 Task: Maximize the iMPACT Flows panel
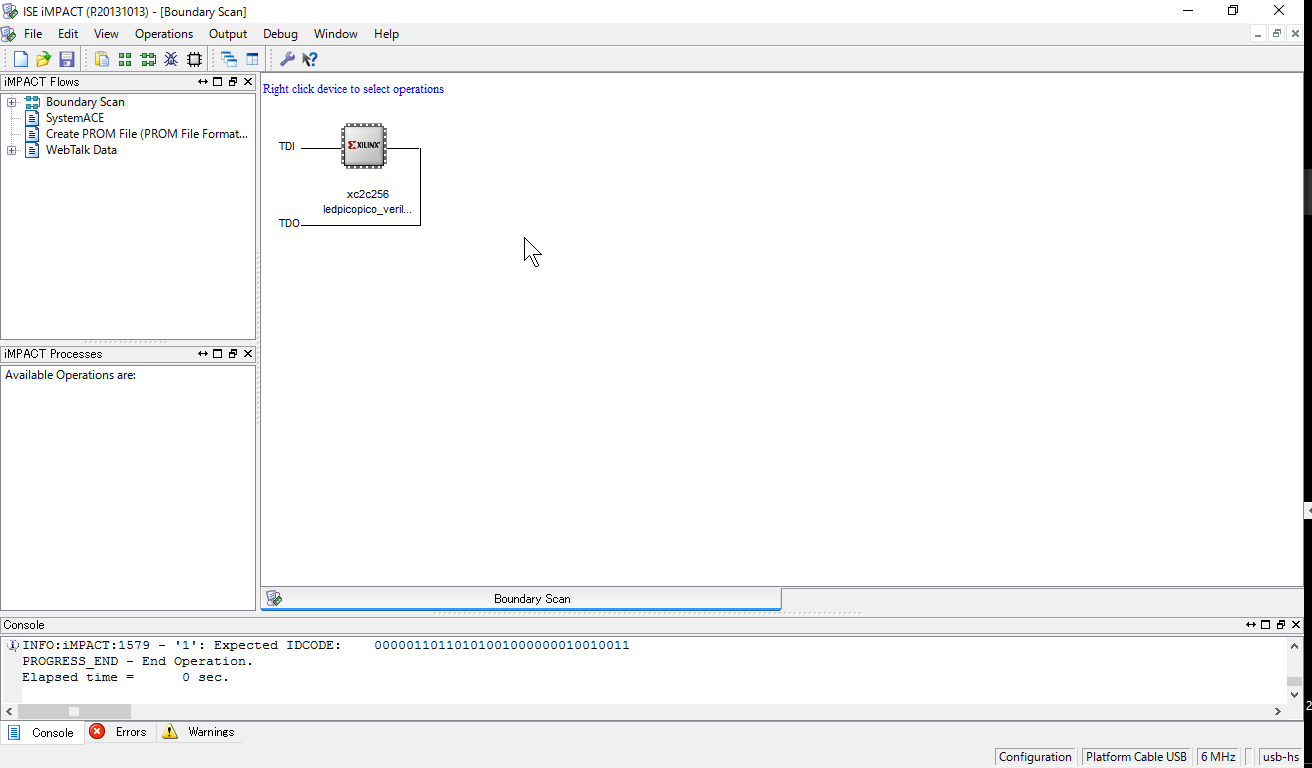pyautogui.click(x=218, y=82)
